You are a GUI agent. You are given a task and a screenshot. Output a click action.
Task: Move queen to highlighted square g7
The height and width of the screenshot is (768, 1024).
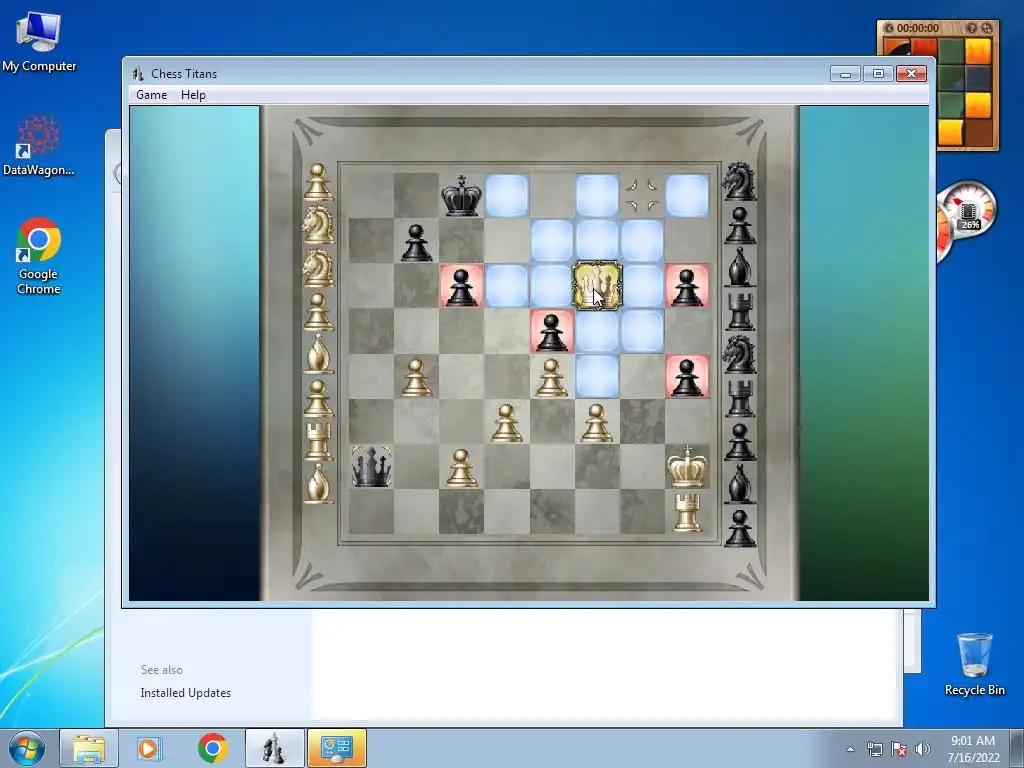[x=642, y=240]
